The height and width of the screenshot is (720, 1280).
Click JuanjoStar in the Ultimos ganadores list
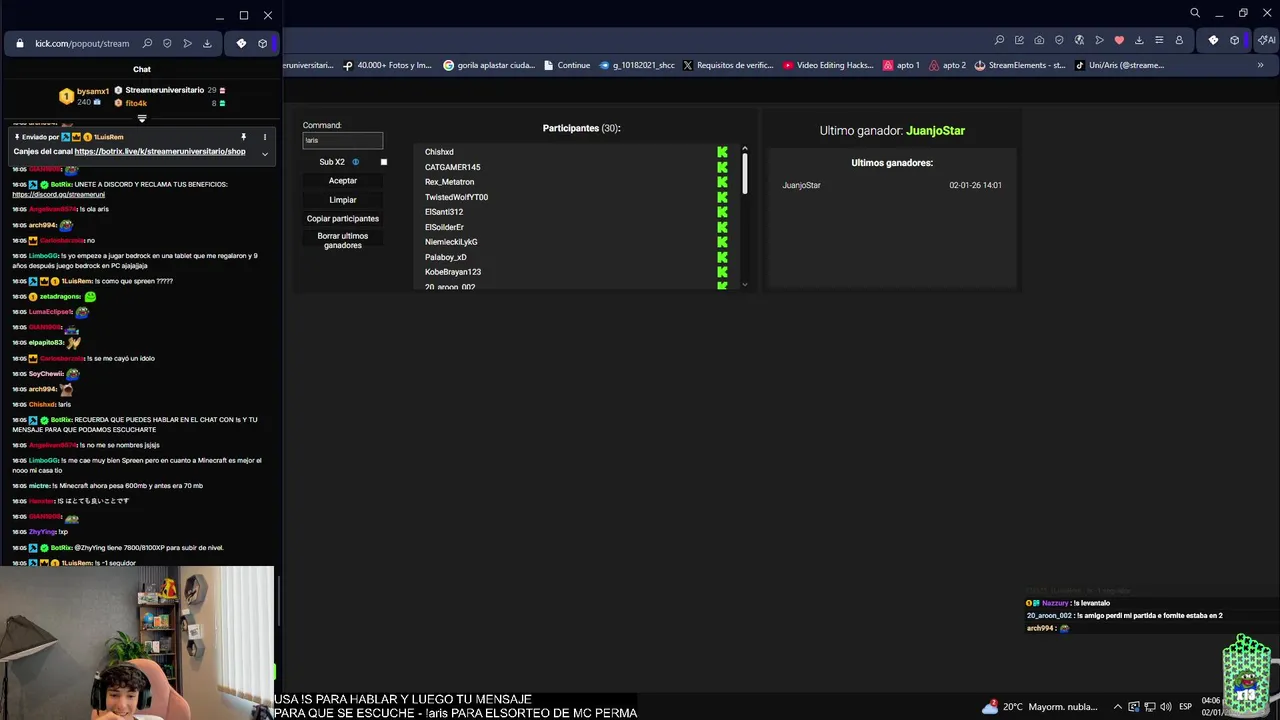click(801, 185)
